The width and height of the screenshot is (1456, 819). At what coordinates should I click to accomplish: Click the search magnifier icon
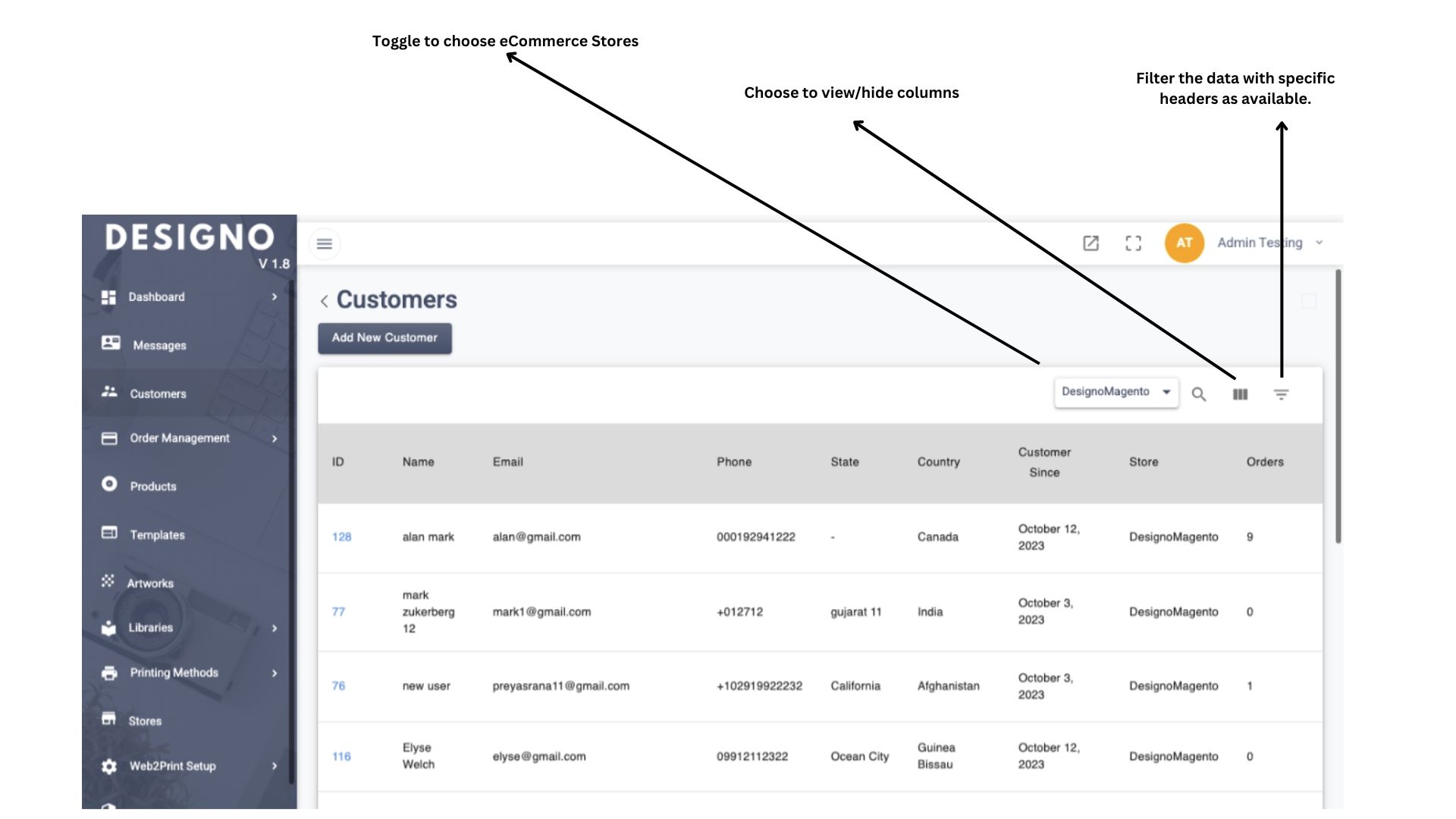click(x=1199, y=394)
